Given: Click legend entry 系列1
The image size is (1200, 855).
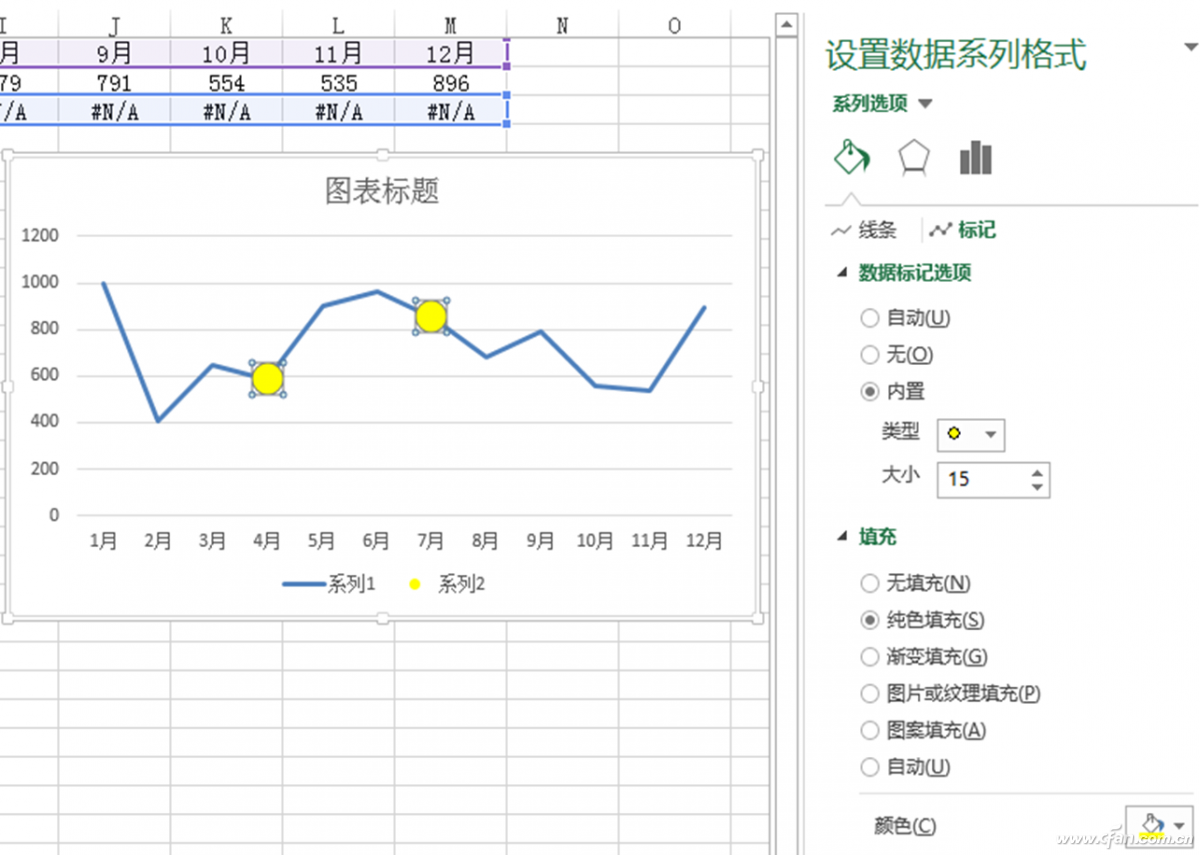Looking at the screenshot, I should click(x=329, y=585).
